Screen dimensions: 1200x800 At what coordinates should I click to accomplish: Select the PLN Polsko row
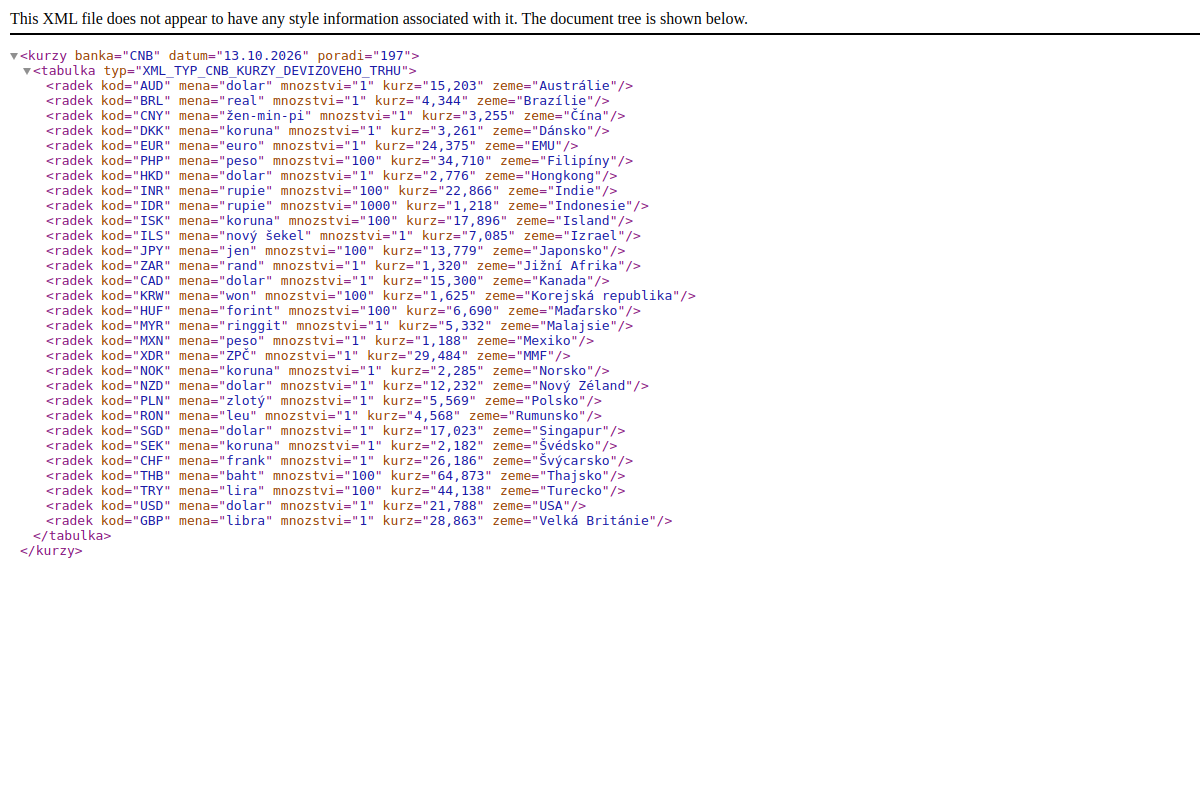pos(323,401)
